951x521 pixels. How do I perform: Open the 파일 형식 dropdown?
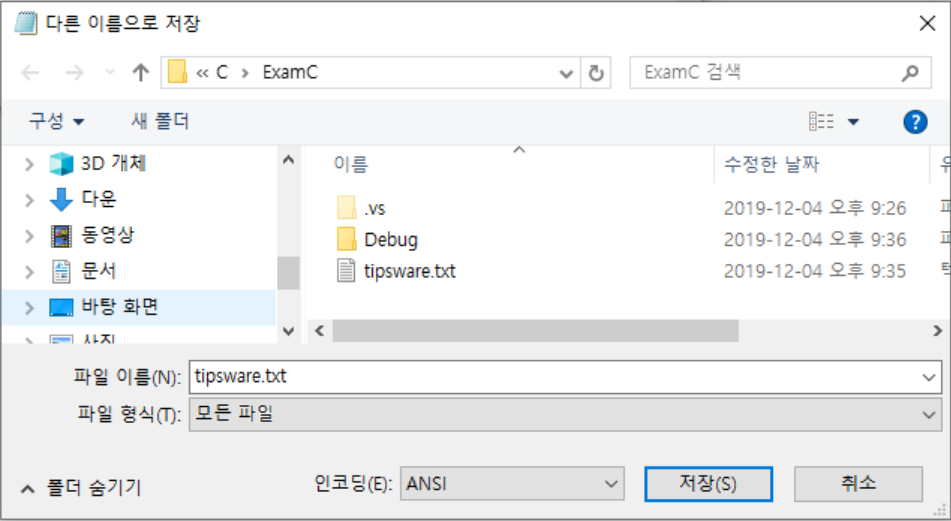coord(565,414)
